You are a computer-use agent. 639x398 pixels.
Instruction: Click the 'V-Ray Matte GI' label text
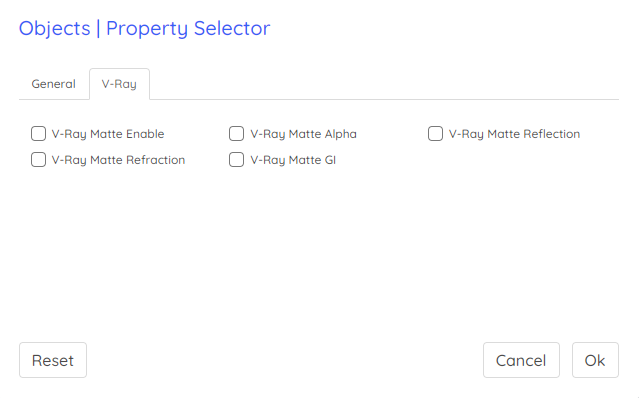[293, 160]
